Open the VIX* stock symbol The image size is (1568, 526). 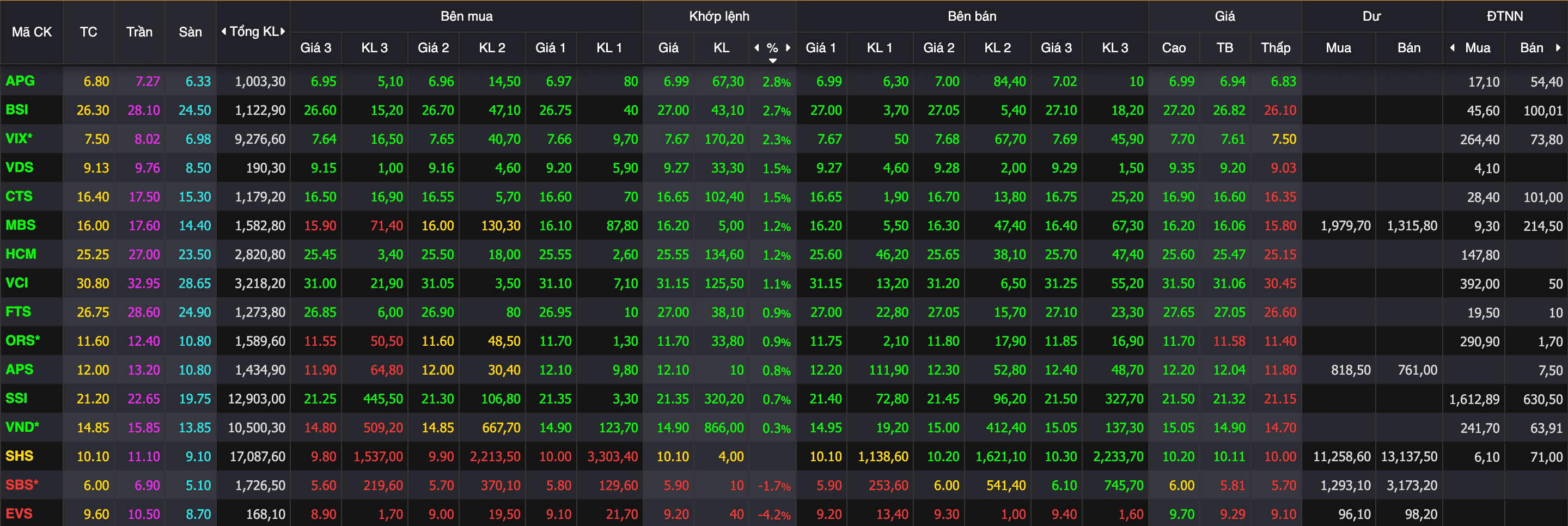tap(19, 138)
